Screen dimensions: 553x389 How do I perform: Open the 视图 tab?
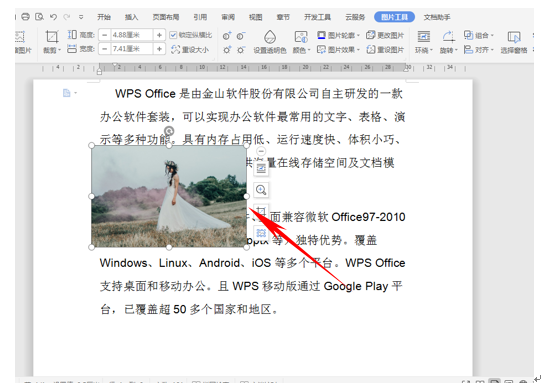[255, 17]
